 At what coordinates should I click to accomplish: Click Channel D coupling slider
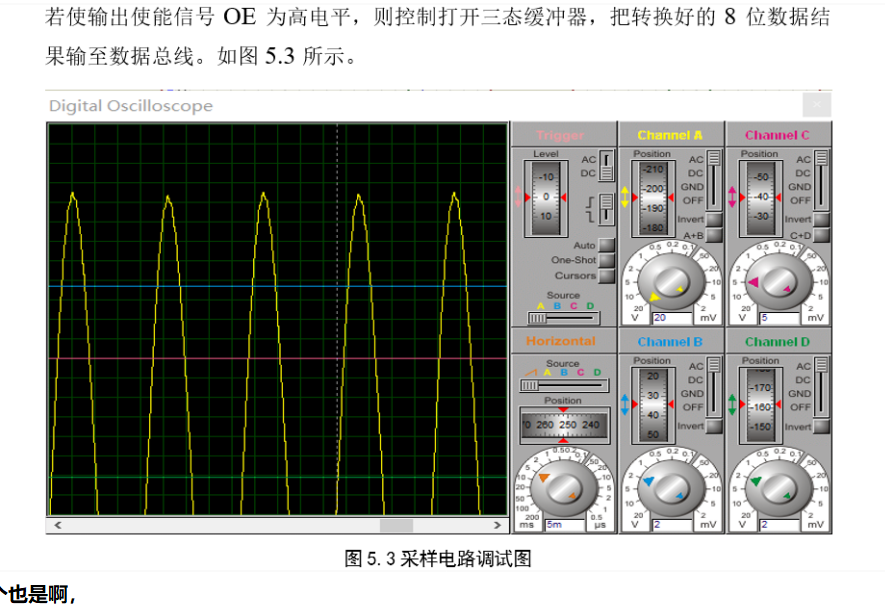pos(821,387)
